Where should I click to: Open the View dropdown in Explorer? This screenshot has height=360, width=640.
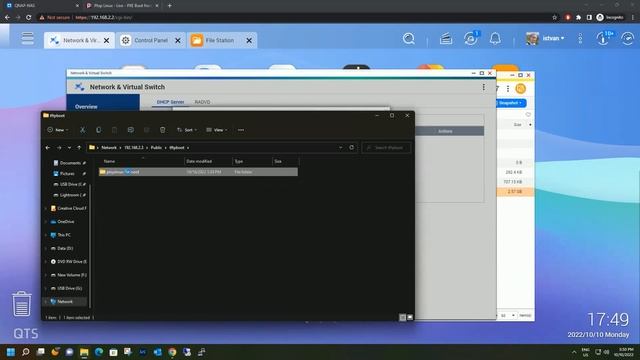click(x=217, y=130)
